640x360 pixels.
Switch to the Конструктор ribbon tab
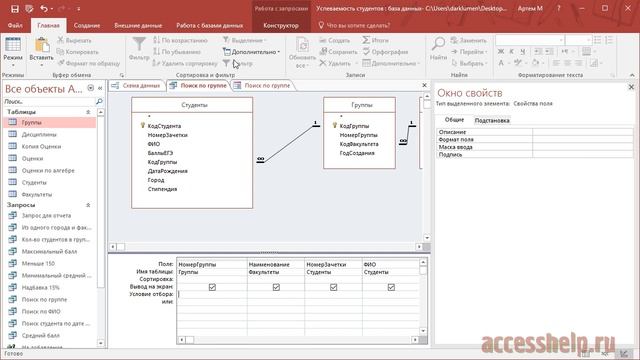pyautogui.click(x=281, y=25)
